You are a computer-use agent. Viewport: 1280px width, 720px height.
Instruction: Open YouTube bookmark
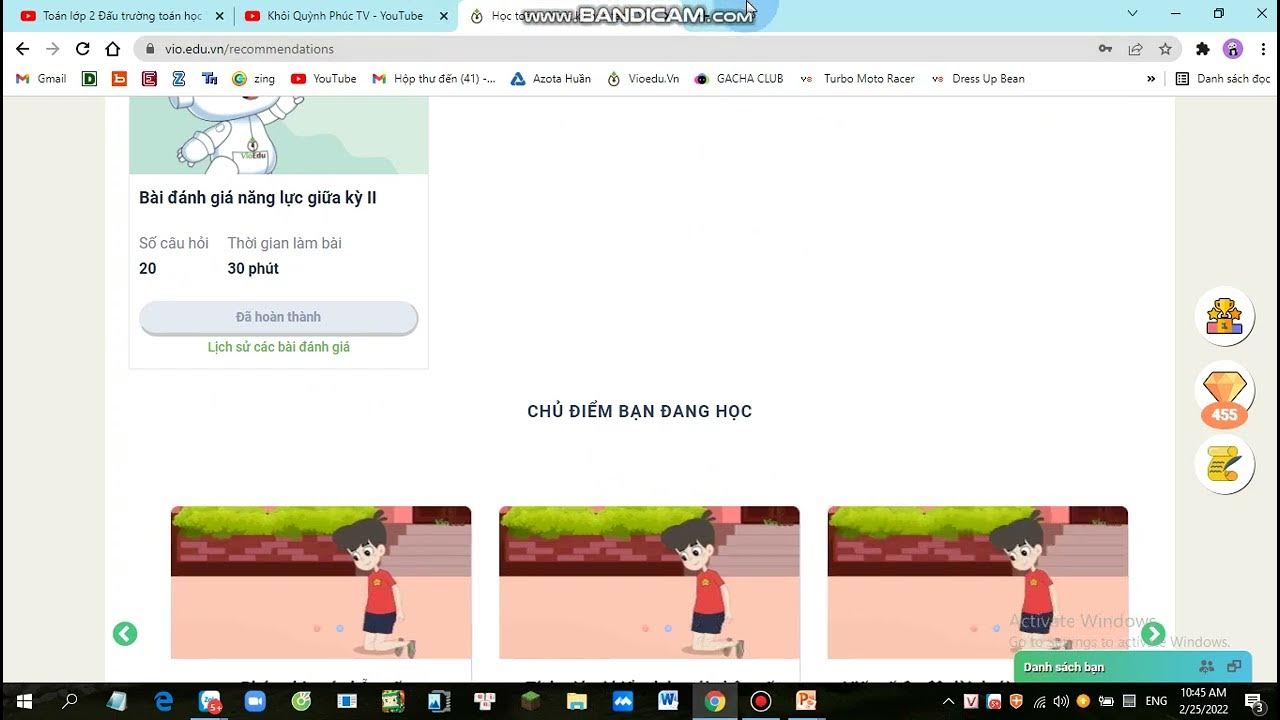coord(323,78)
